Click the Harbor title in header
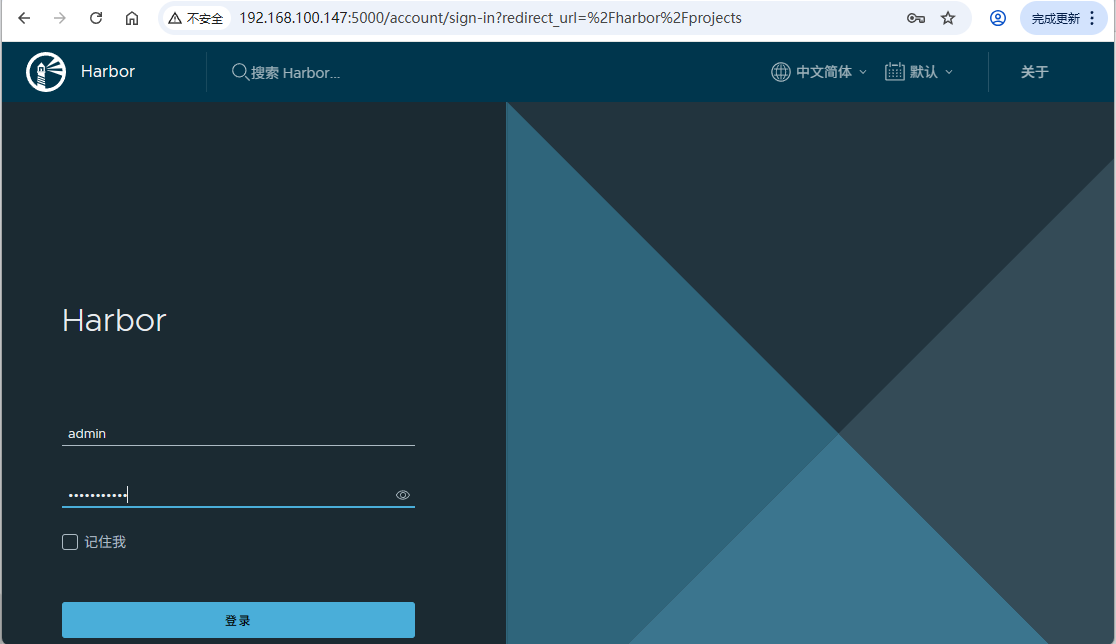Screen dimensions: 1116x644 tap(107, 71)
